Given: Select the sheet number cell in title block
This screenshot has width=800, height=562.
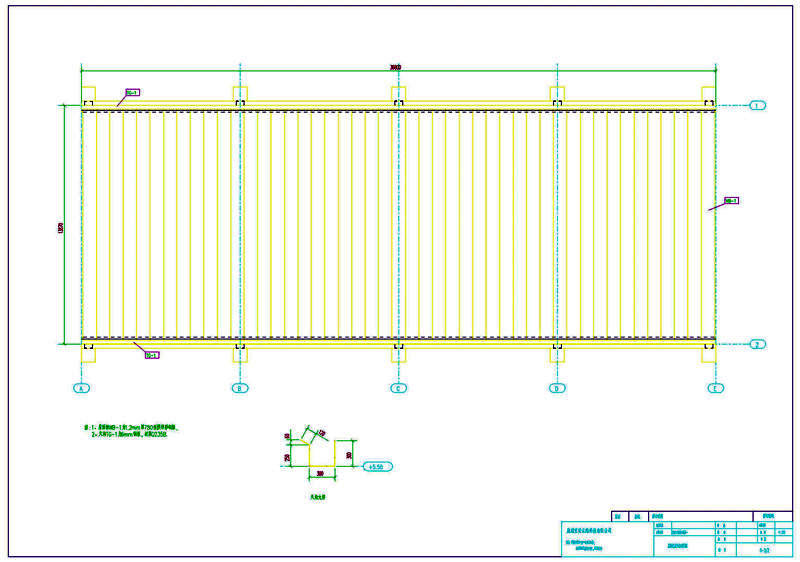Looking at the screenshot, I should pos(764,550).
